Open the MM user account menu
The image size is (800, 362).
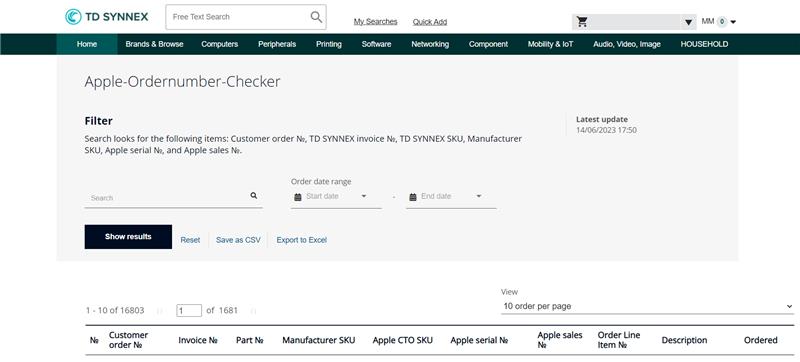pyautogui.click(x=719, y=21)
